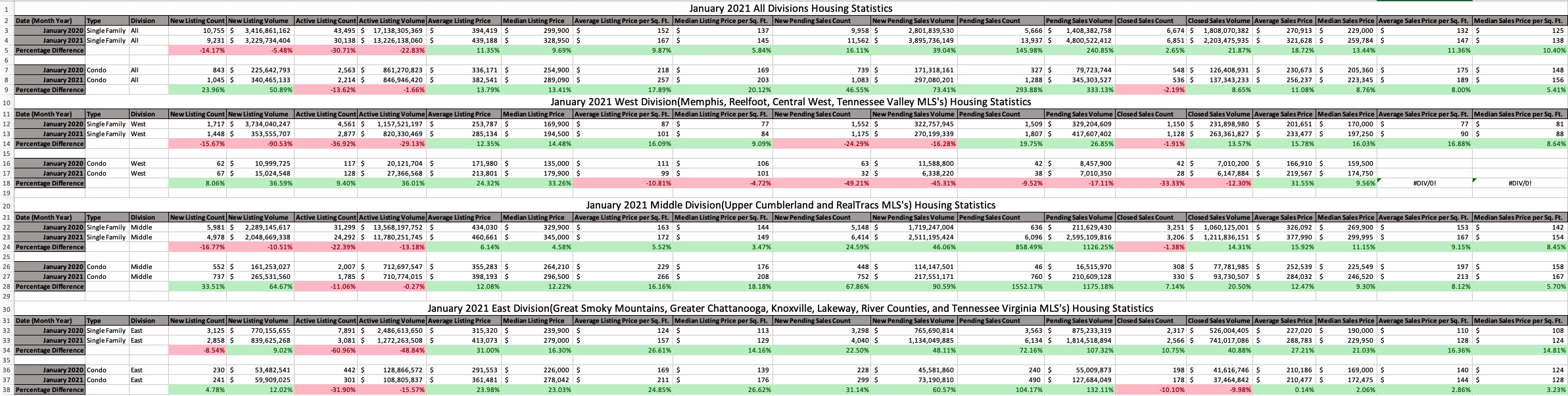Select Middle active listing volume 13,568,197,752
This screenshot has width=1568, height=396.
(x=392, y=228)
